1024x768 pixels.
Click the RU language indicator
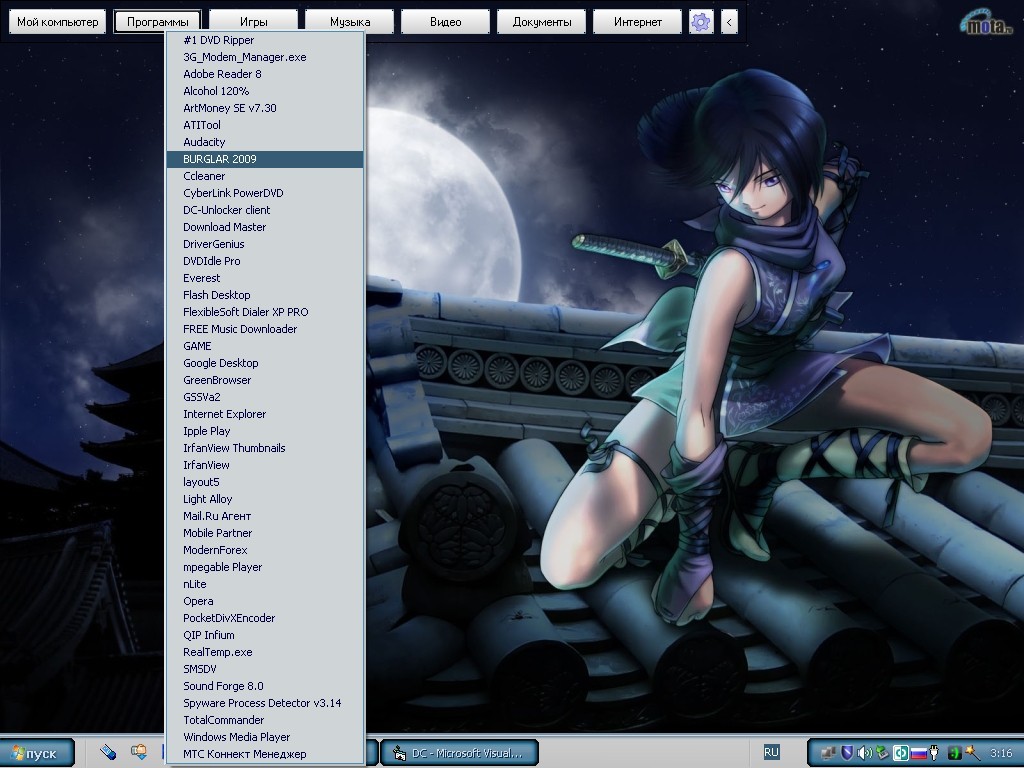point(771,752)
